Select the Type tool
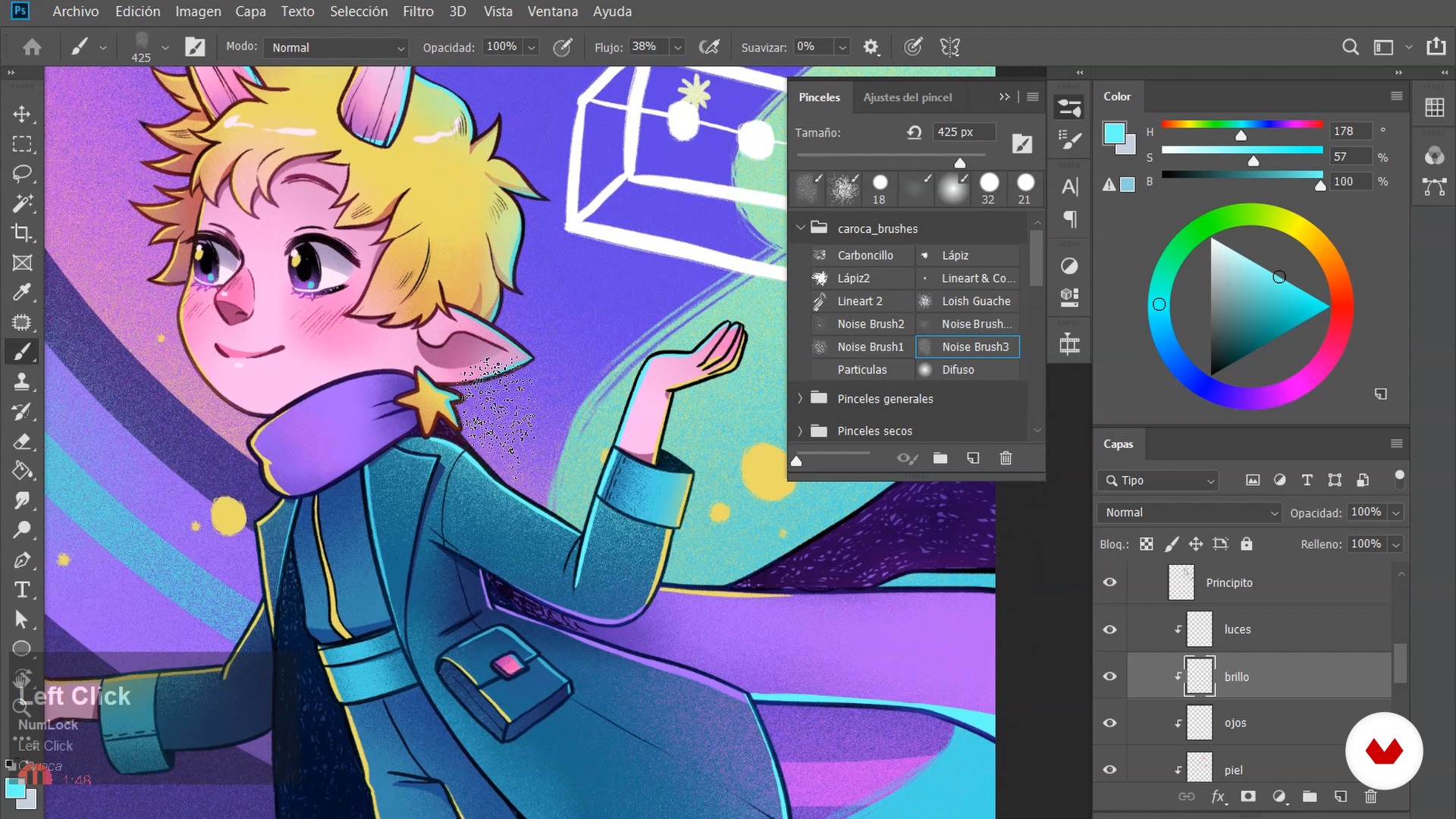 click(22, 590)
